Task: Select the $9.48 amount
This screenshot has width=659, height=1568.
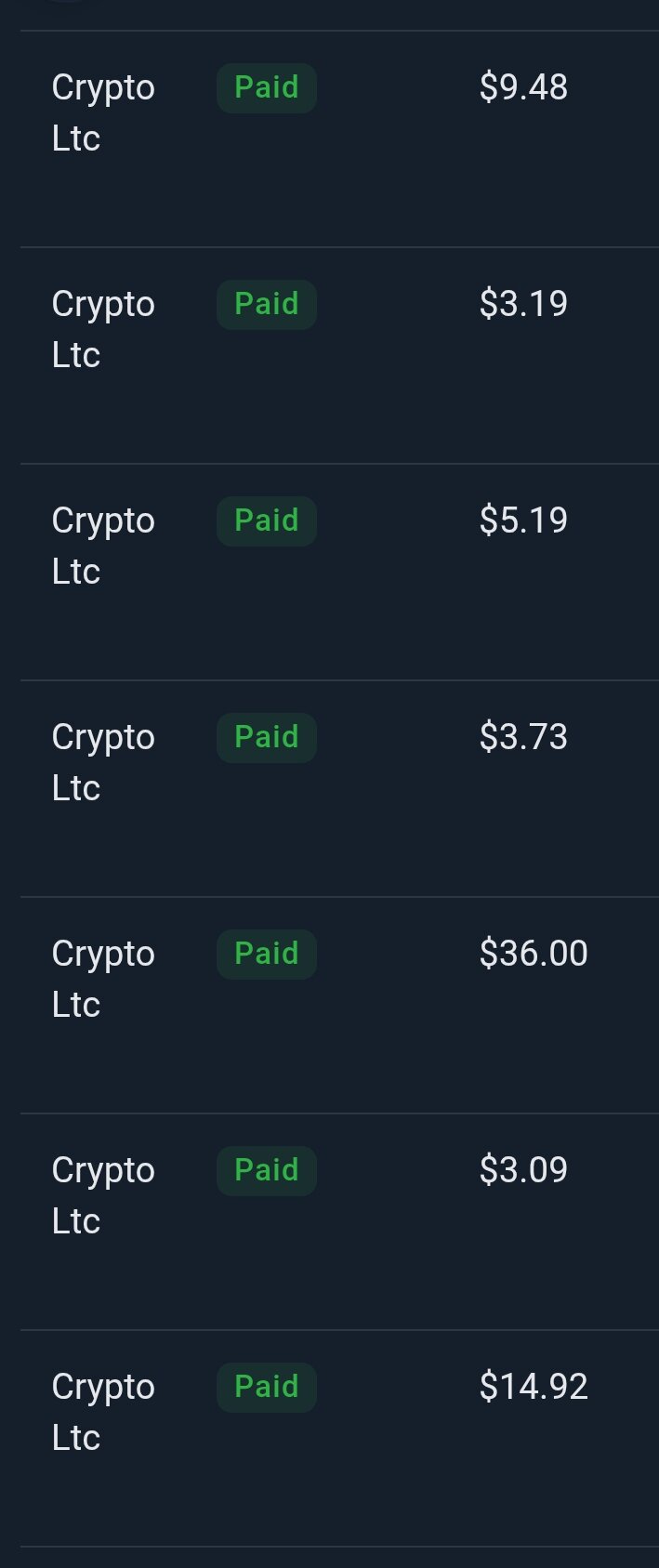Action: pos(523,87)
